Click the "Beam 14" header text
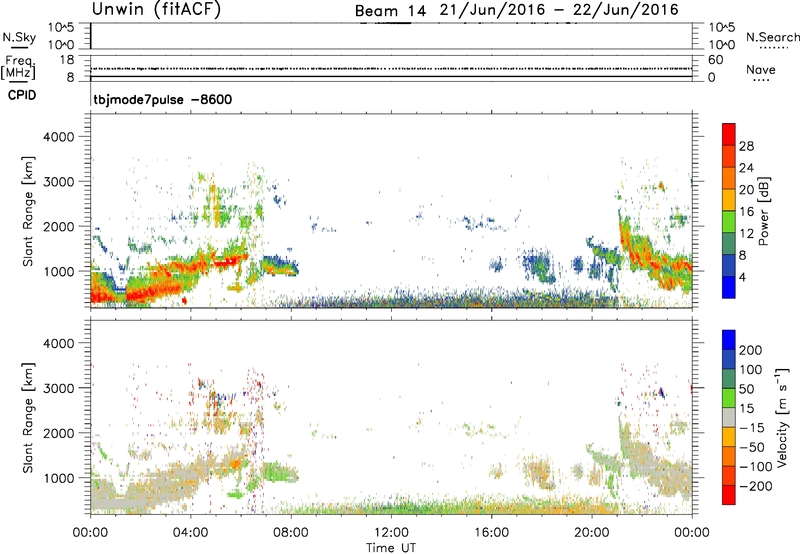Image resolution: width=800 pixels, height=554 pixels. click(x=390, y=11)
